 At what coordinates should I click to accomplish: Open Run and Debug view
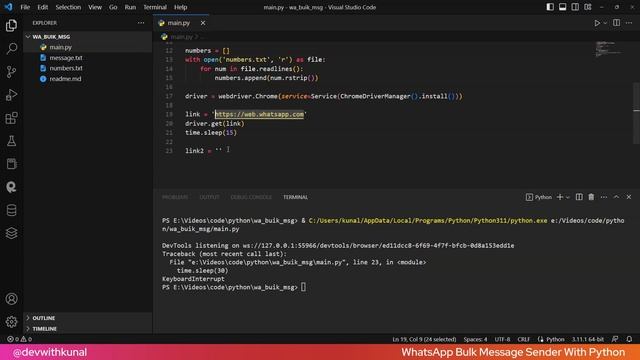(x=11, y=95)
